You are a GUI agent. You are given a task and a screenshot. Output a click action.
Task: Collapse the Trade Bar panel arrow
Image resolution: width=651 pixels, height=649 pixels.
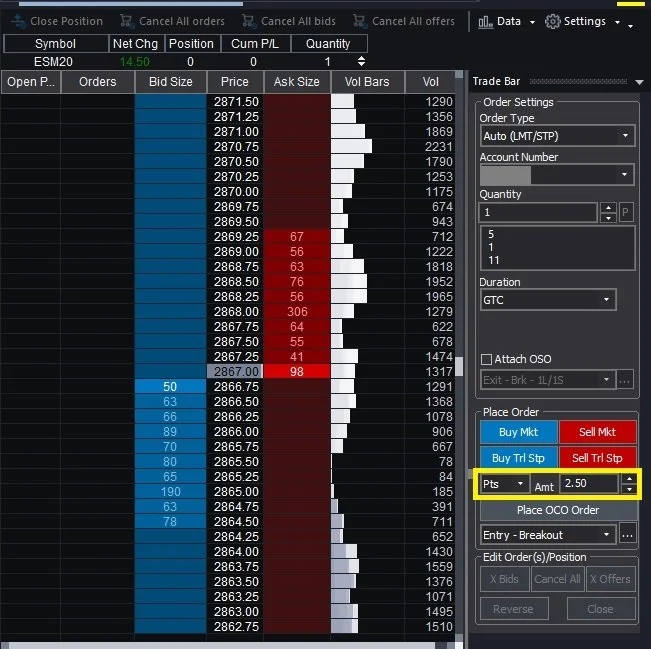point(639,82)
